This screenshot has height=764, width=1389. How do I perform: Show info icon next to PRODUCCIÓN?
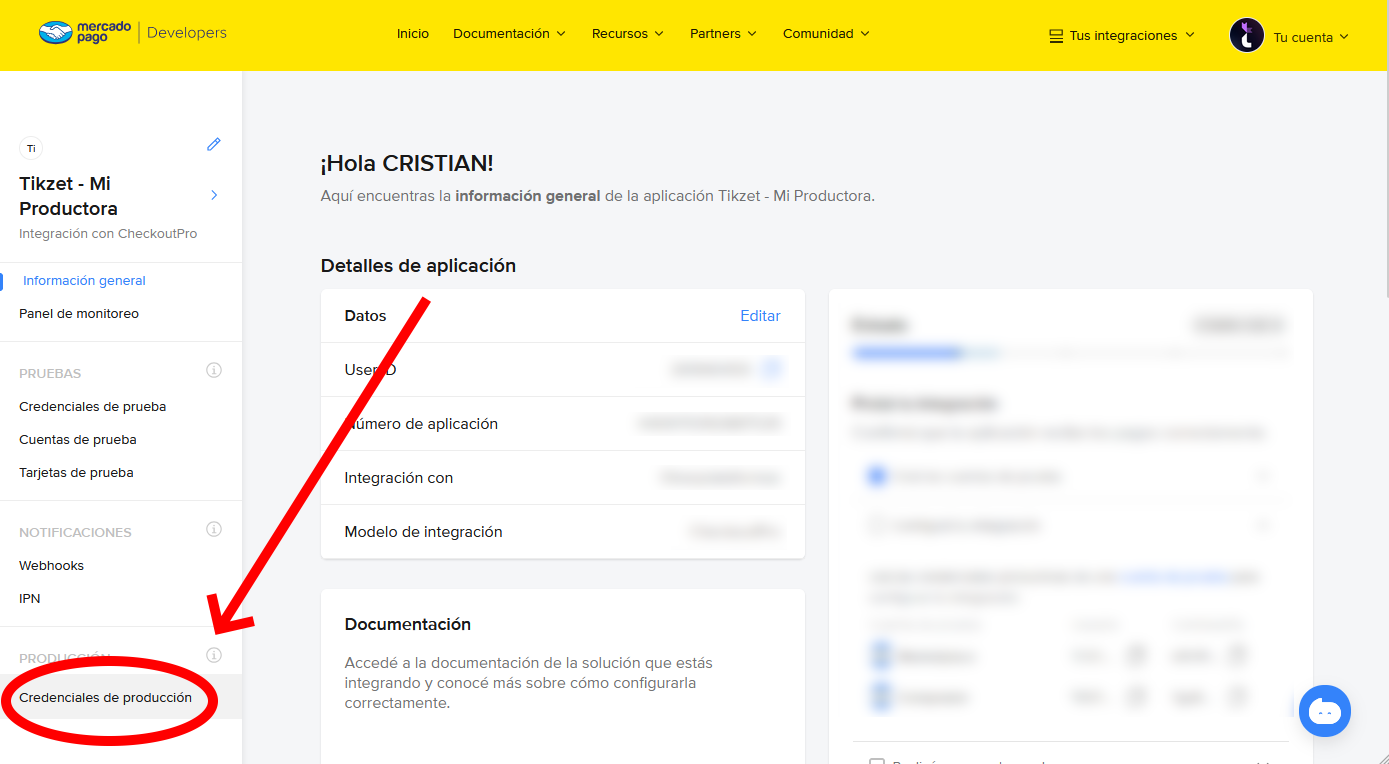(214, 656)
